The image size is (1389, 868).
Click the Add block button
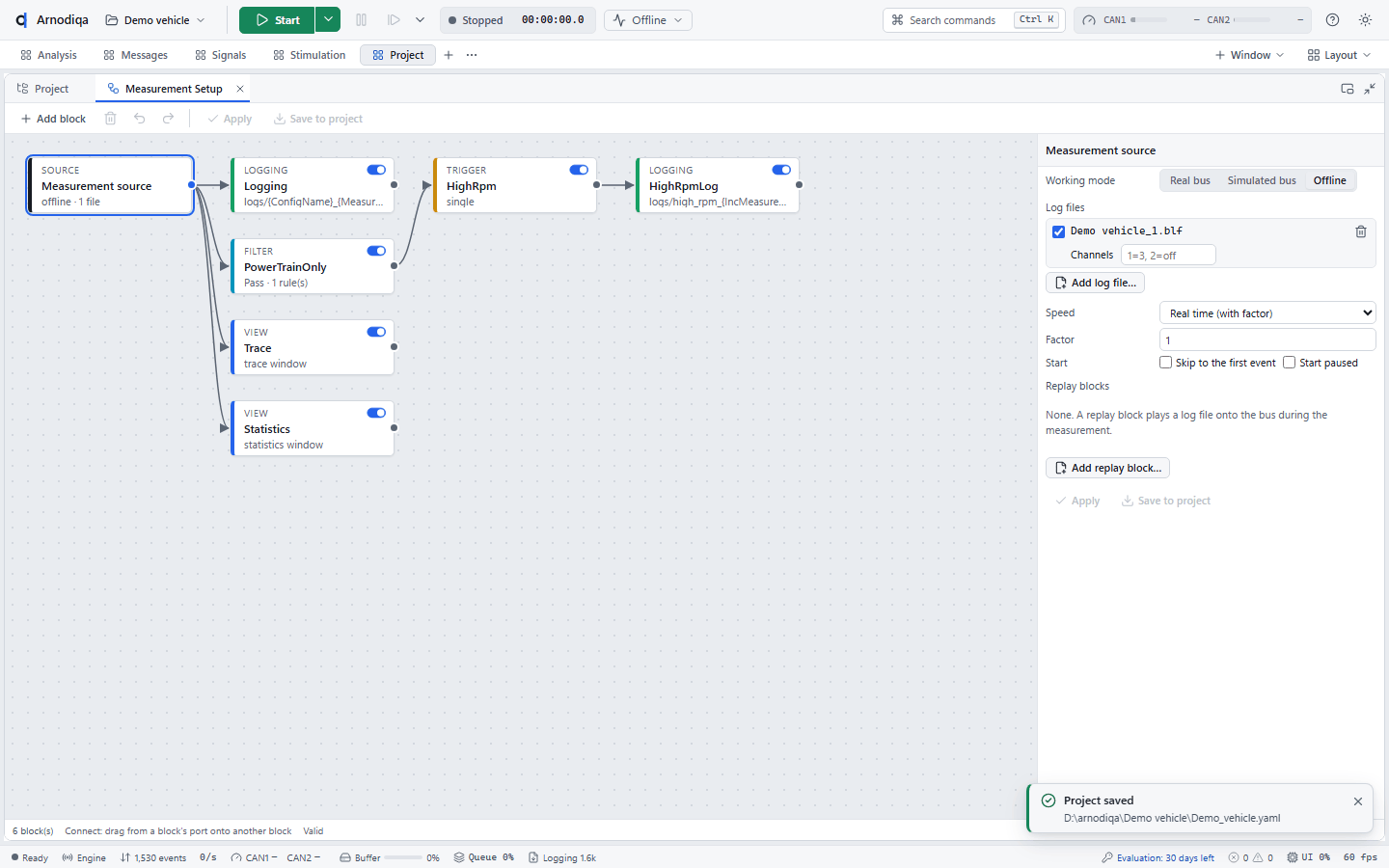pyautogui.click(x=53, y=119)
